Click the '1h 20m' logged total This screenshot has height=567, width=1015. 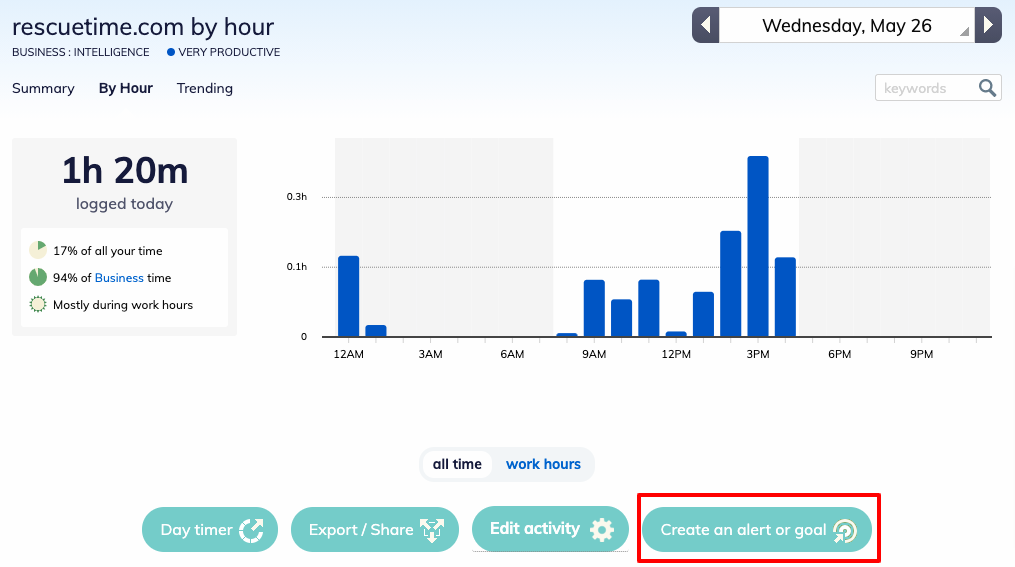125,171
